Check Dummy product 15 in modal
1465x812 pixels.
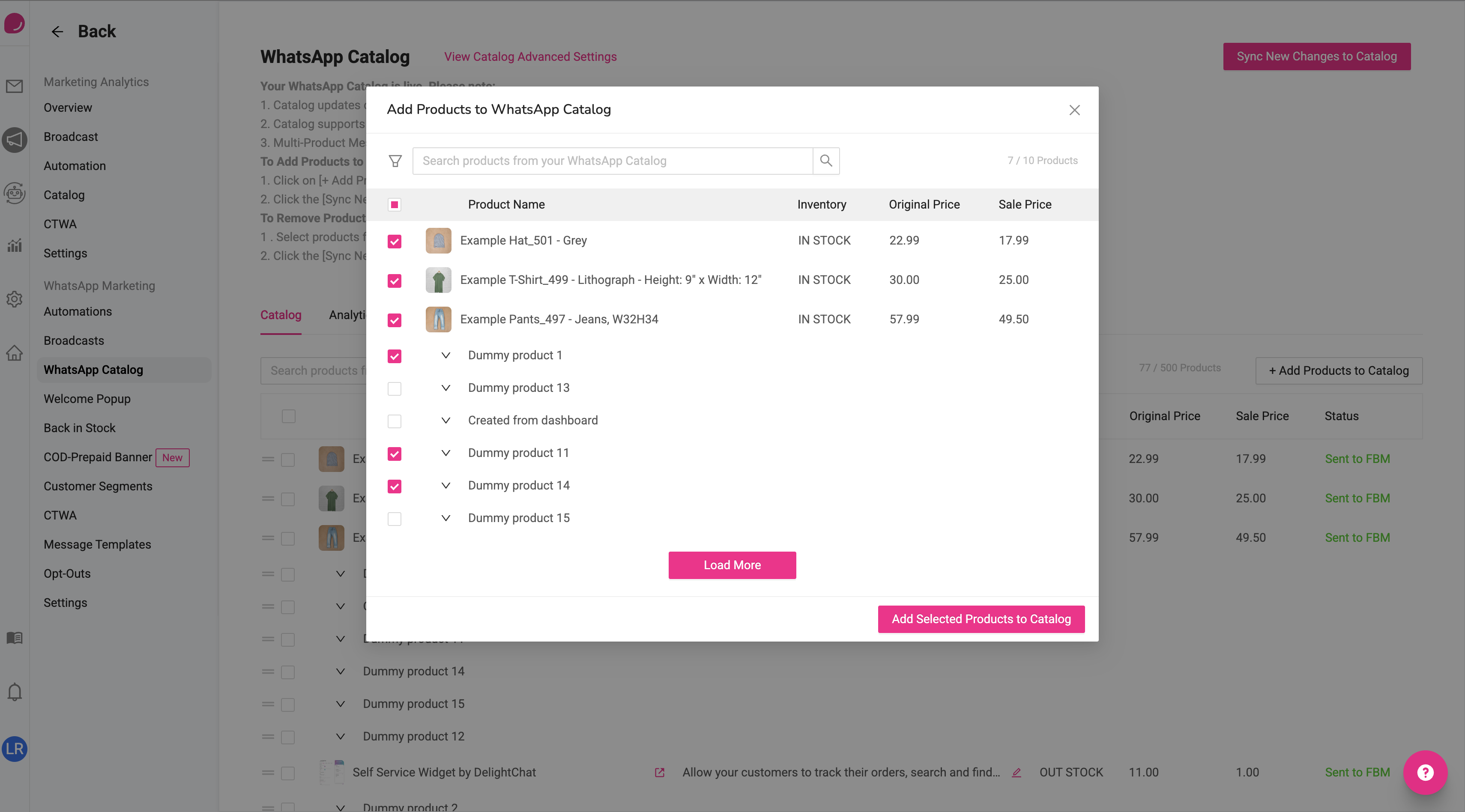(395, 519)
